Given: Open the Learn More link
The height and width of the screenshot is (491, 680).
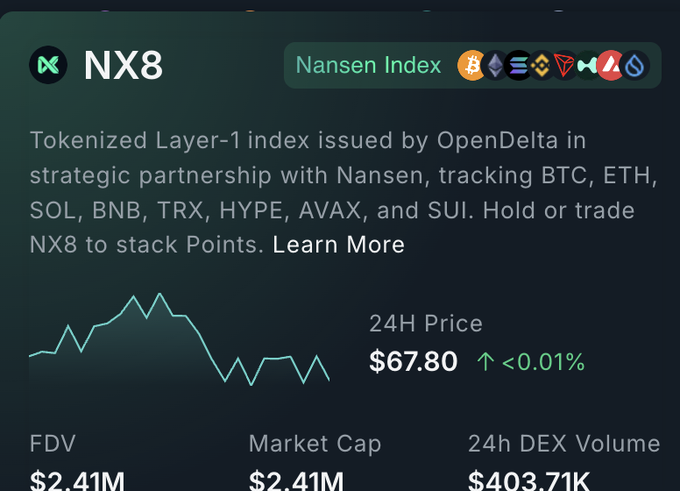Looking at the screenshot, I should pos(338,244).
